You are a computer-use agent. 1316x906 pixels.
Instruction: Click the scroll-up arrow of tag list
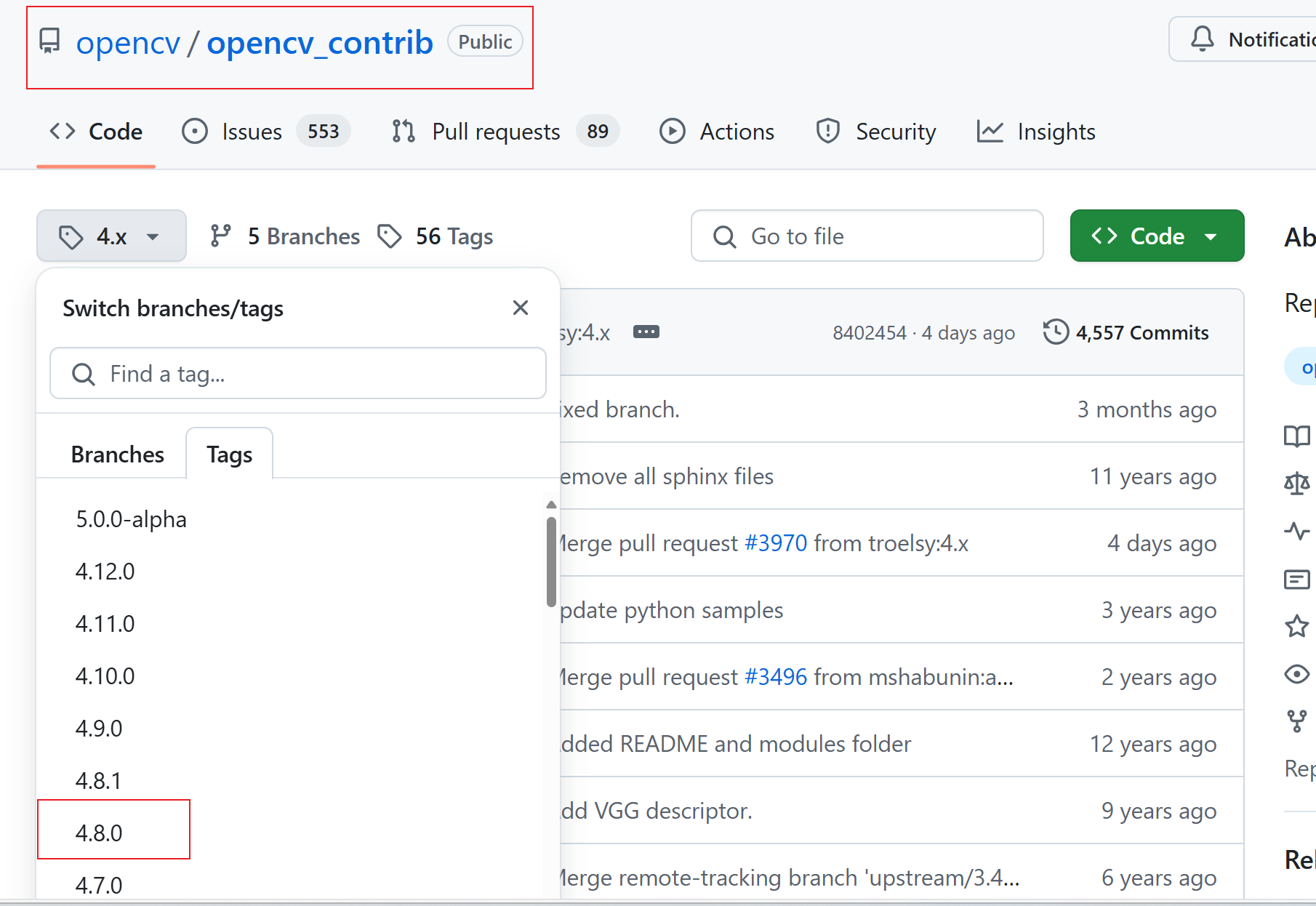[552, 505]
